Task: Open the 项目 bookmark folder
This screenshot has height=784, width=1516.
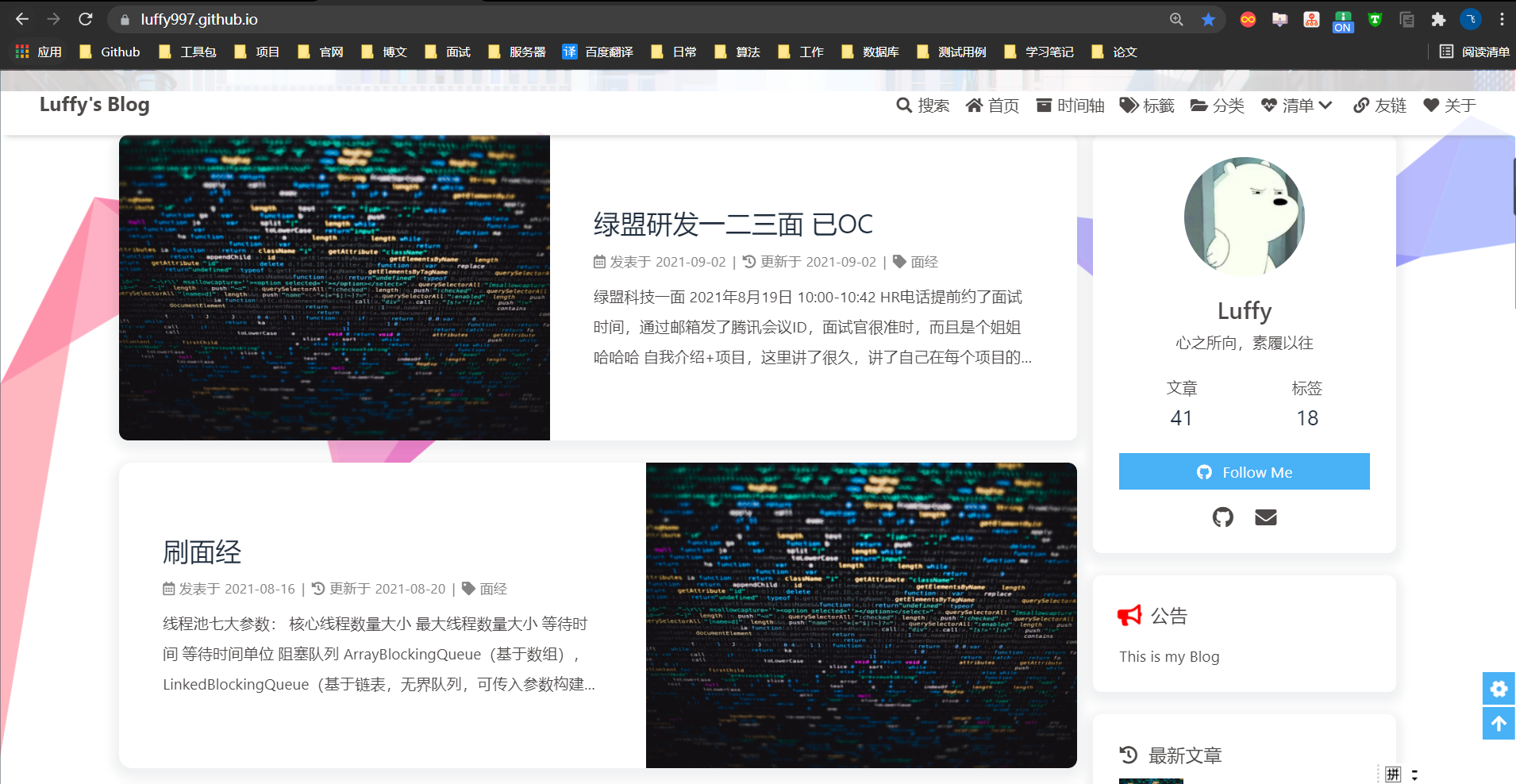Action: click(x=257, y=52)
